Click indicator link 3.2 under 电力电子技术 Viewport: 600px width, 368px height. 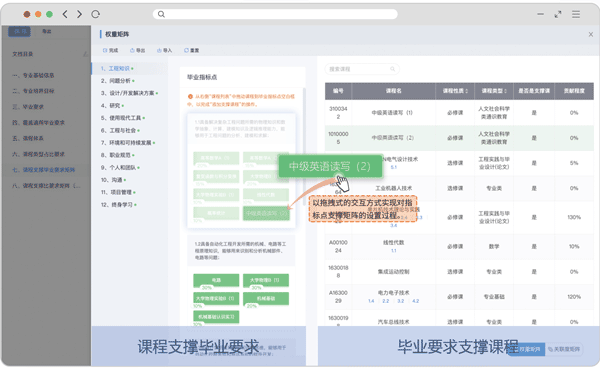pyautogui.click(x=401, y=301)
